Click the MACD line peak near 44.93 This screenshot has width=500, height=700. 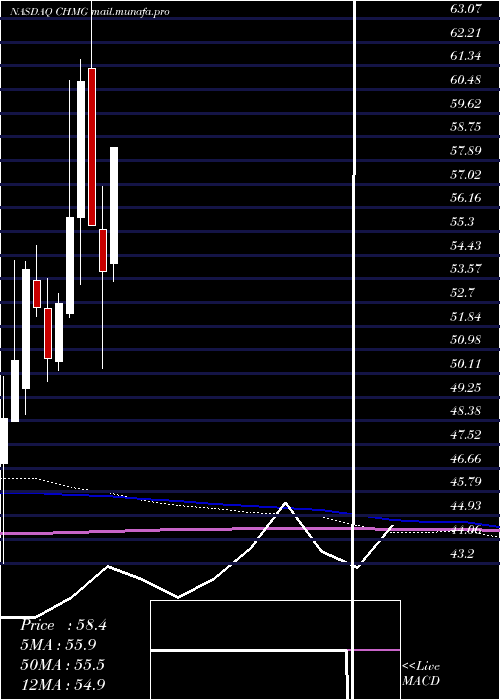[285, 504]
